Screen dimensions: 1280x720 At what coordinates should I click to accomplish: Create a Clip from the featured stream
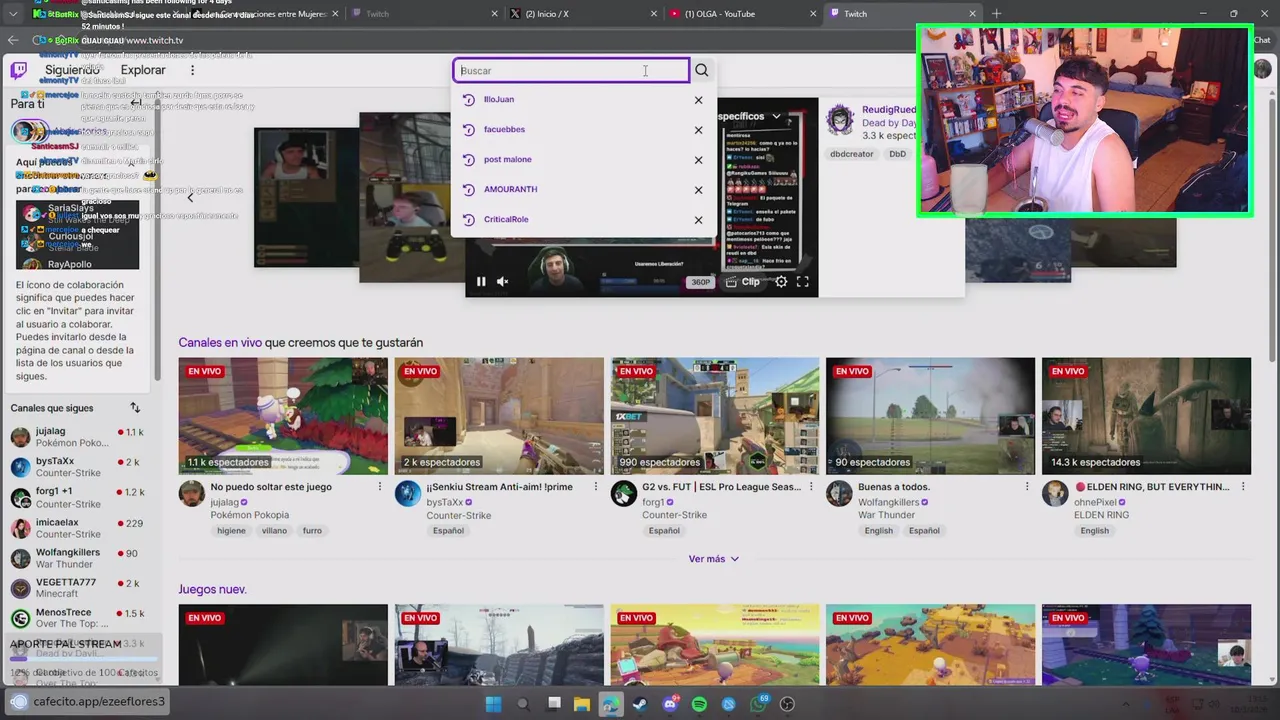(742, 282)
